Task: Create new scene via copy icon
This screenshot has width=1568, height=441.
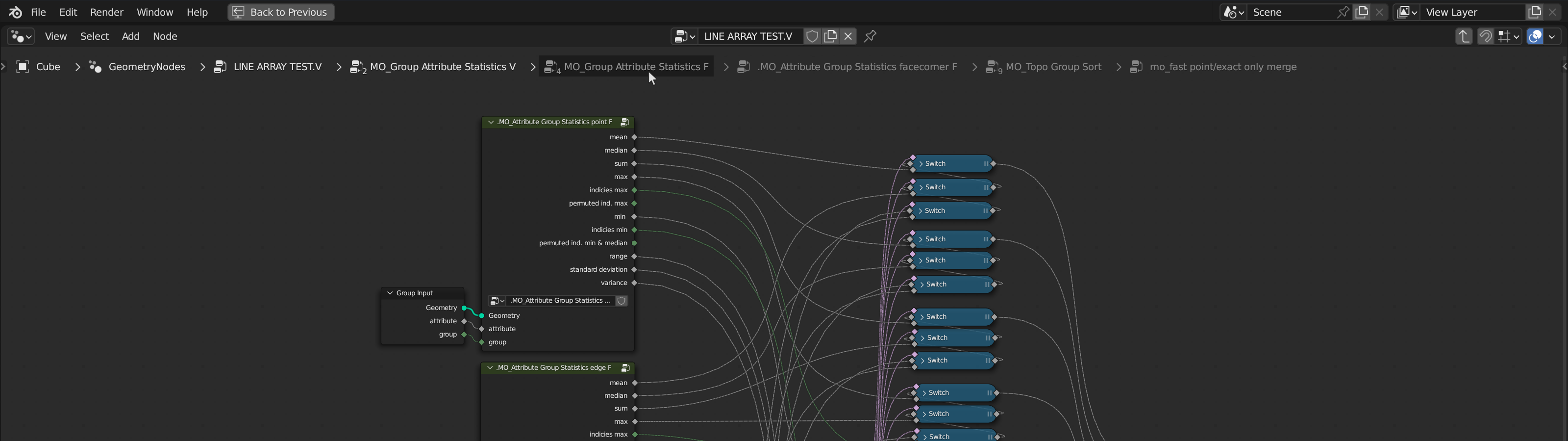Action: (x=1362, y=12)
